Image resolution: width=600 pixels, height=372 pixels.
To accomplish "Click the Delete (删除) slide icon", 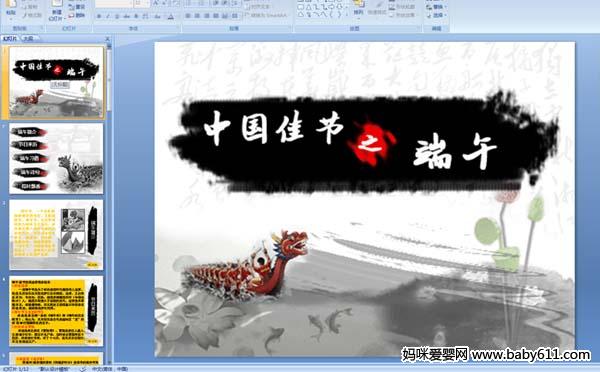I will click(x=77, y=15).
